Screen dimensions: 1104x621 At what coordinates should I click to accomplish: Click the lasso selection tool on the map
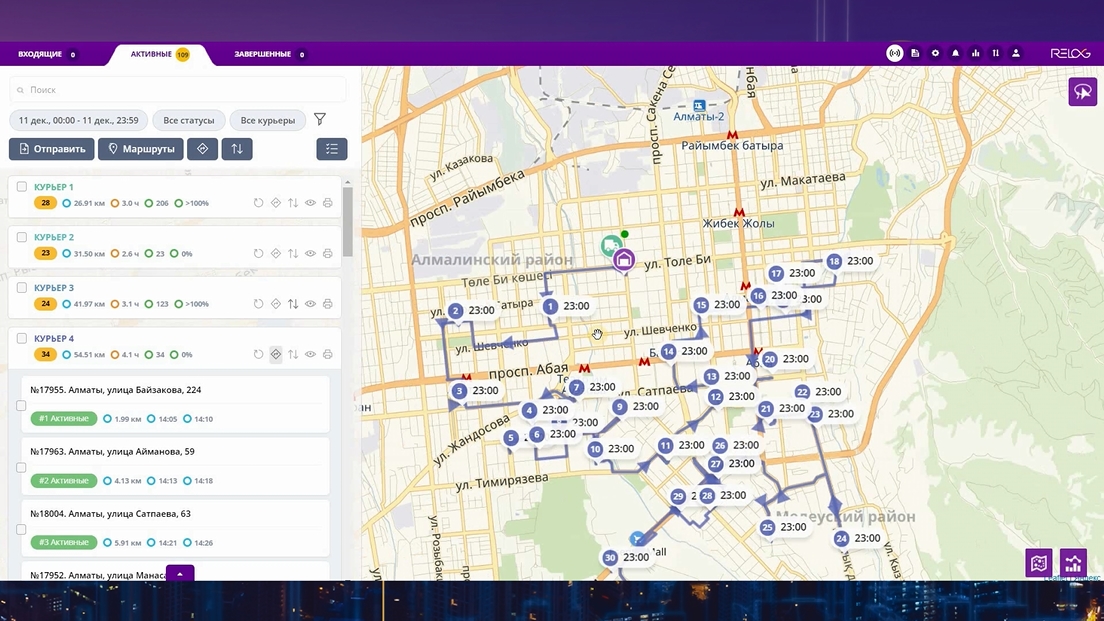click(x=1082, y=92)
